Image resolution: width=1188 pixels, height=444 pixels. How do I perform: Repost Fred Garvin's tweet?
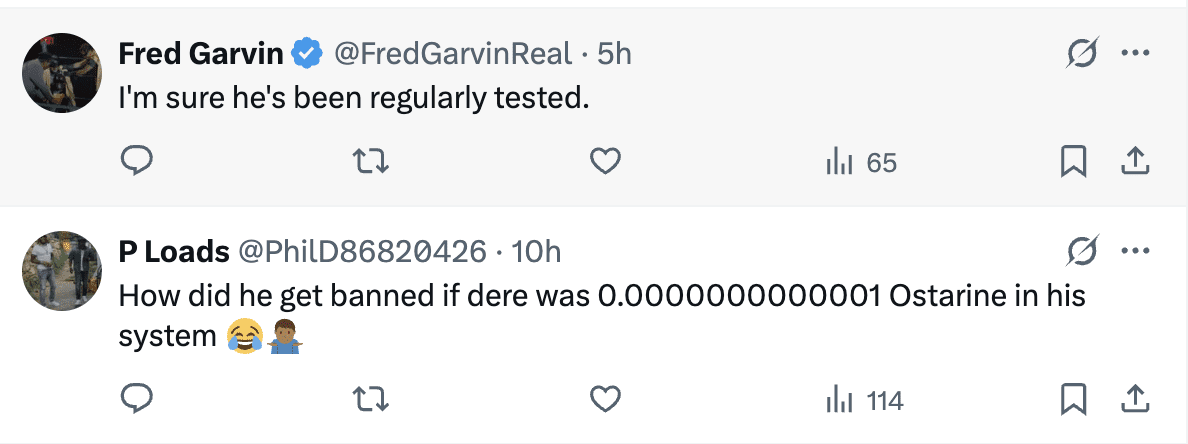(371, 161)
